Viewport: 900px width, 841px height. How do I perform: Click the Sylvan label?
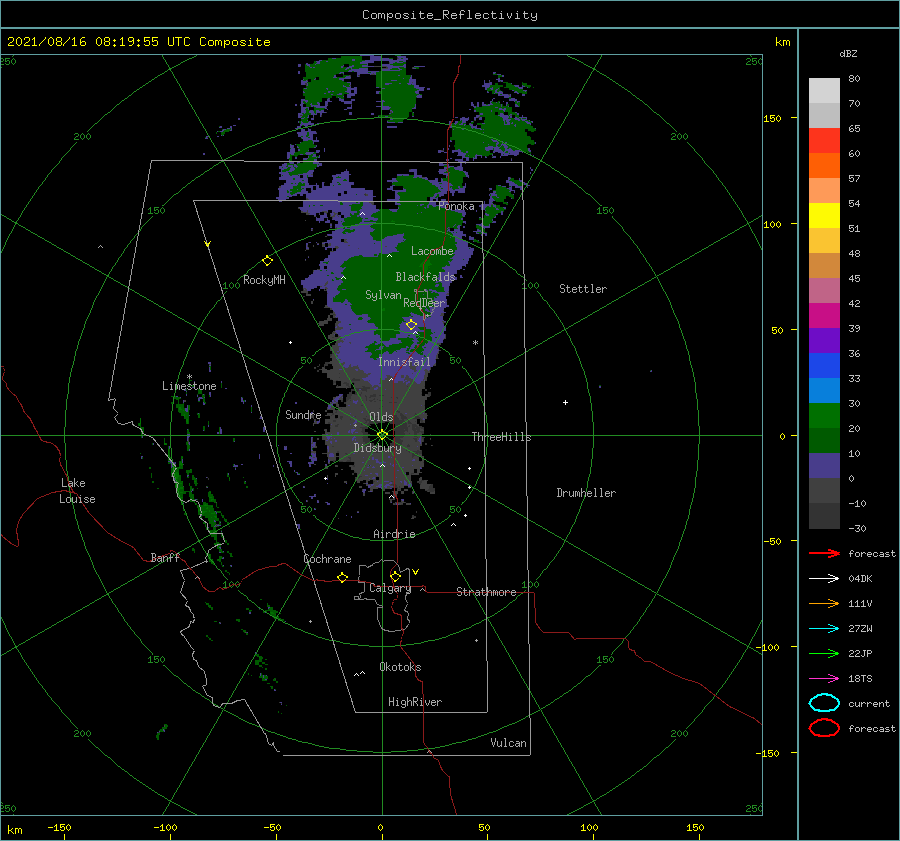[383, 295]
